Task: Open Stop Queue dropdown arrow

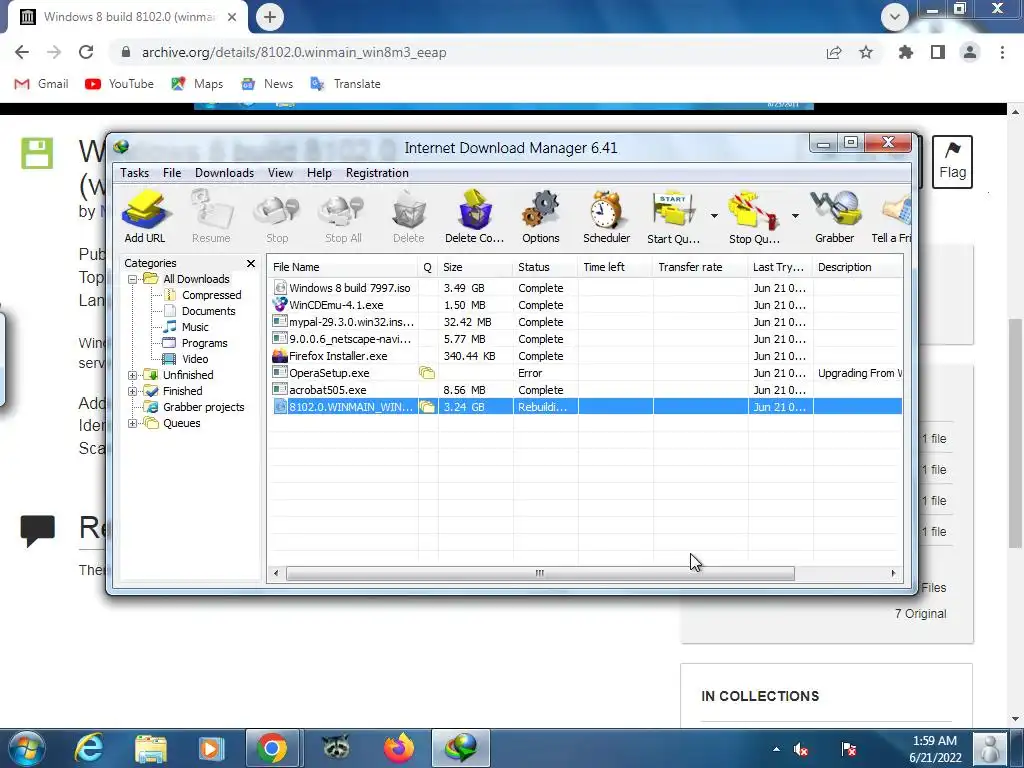Action: click(795, 216)
